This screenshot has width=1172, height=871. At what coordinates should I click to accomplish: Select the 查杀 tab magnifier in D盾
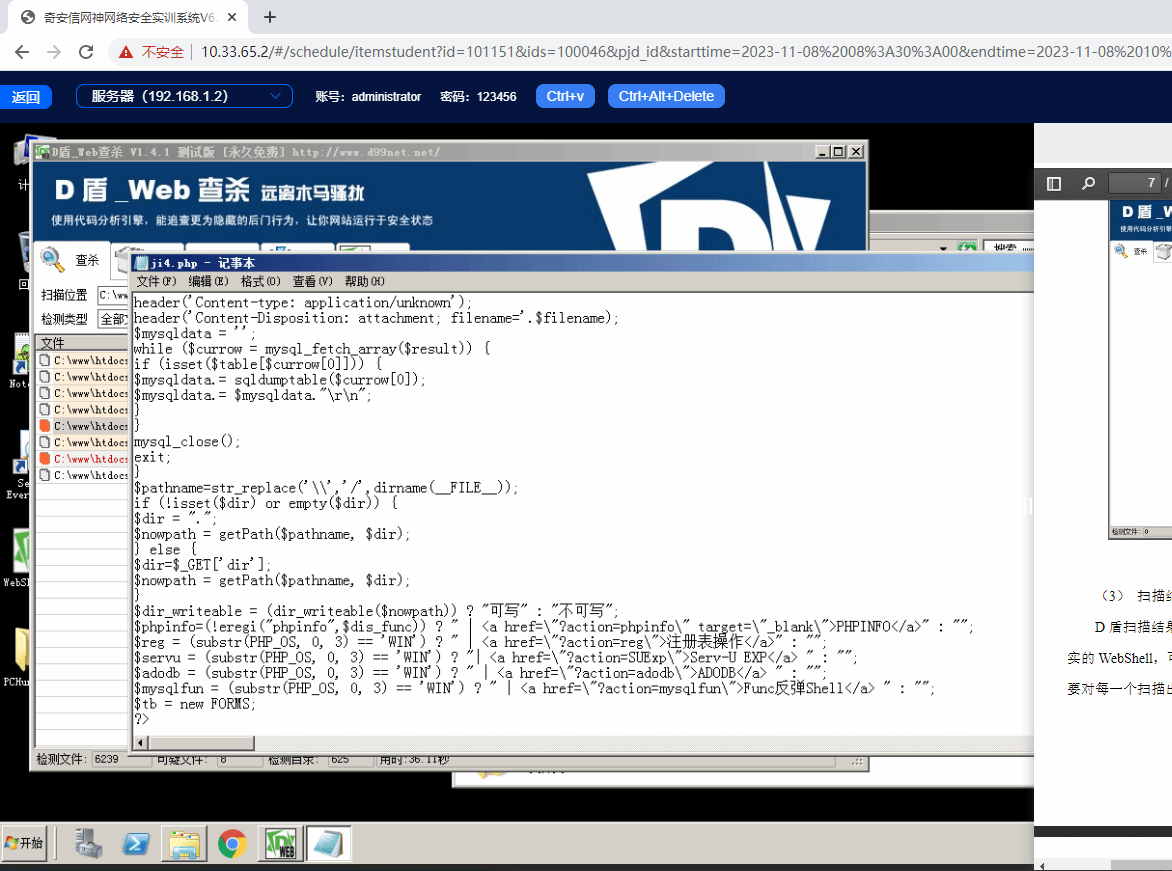tap(52, 259)
